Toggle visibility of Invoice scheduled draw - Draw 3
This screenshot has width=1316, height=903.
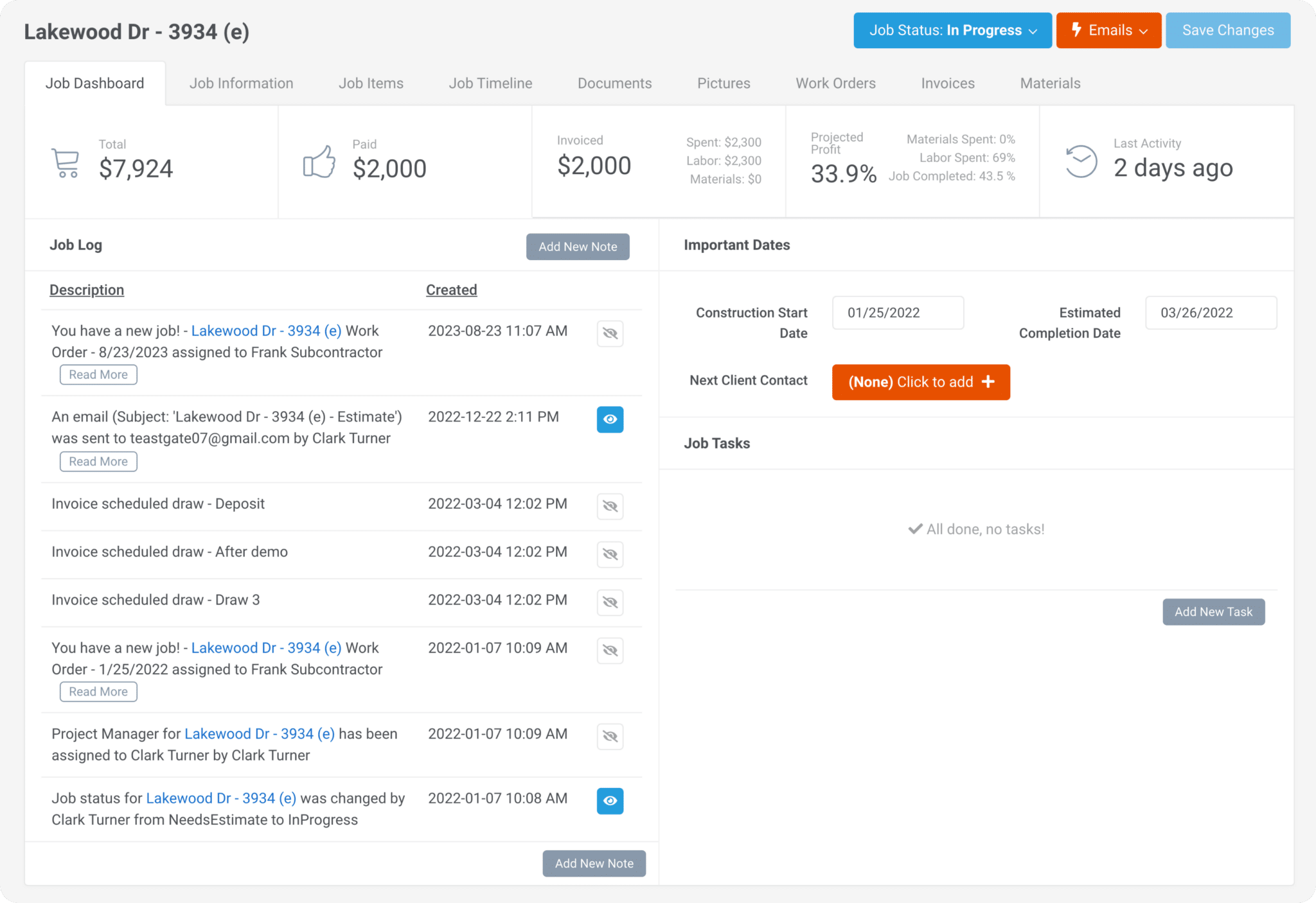click(x=610, y=602)
